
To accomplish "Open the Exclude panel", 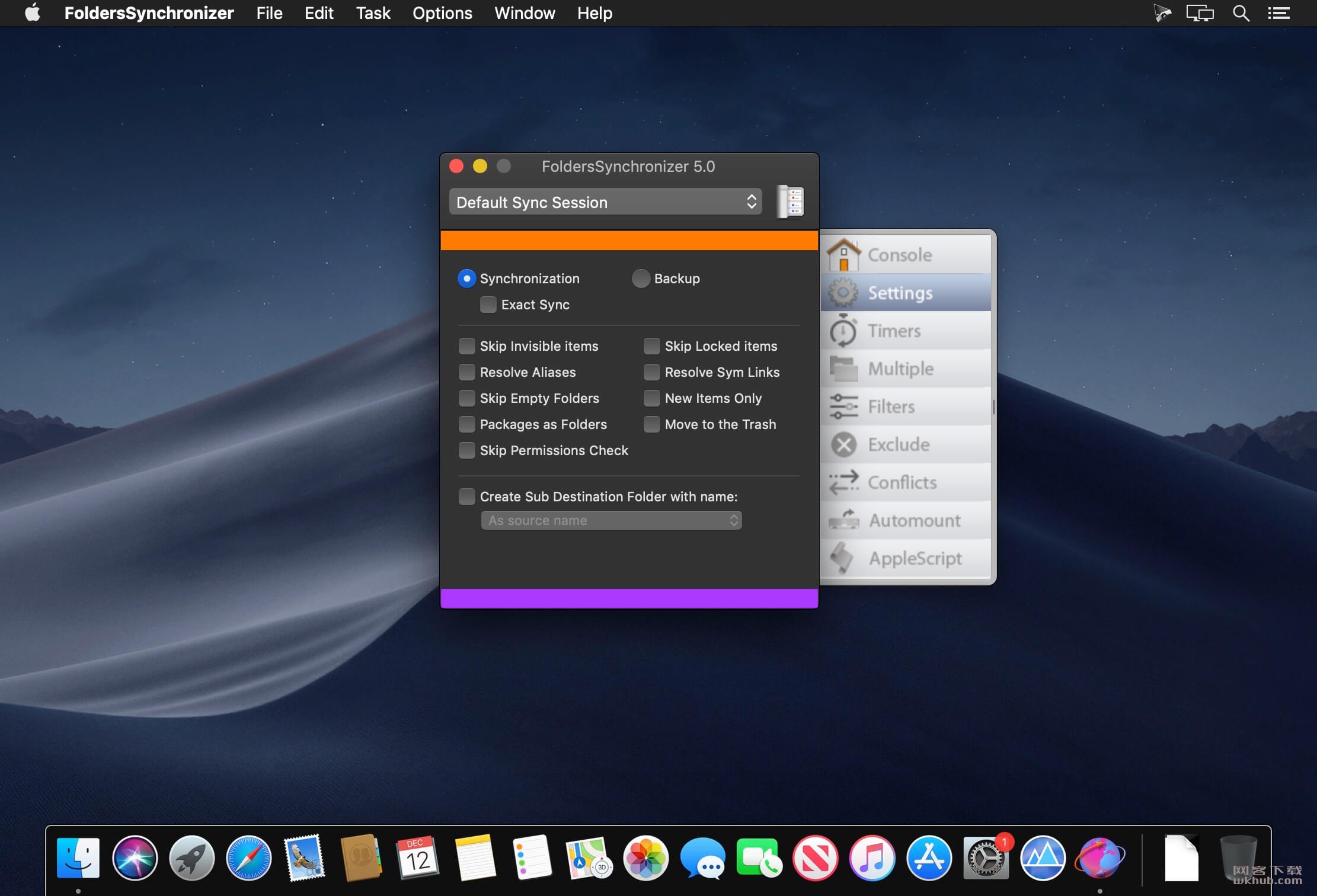I will click(906, 444).
